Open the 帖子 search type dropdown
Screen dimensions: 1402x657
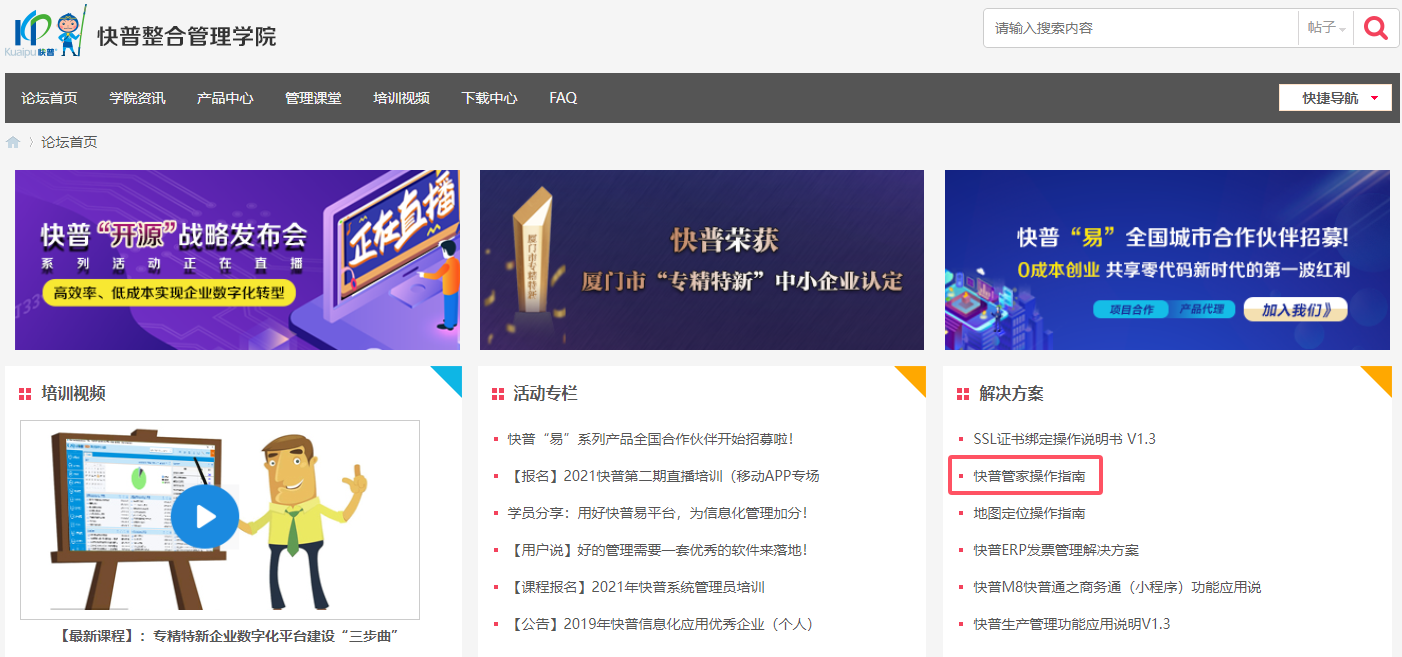pyautogui.click(x=1326, y=28)
